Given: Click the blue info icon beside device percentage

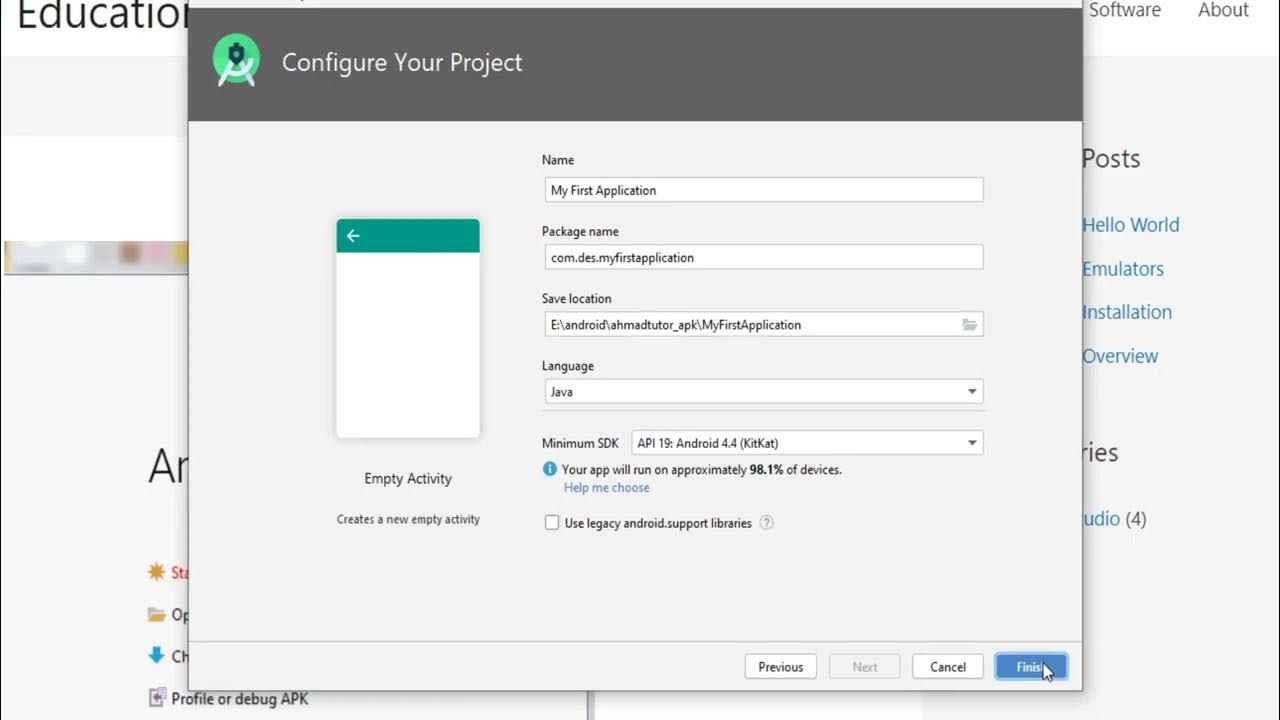Looking at the screenshot, I should 549,469.
